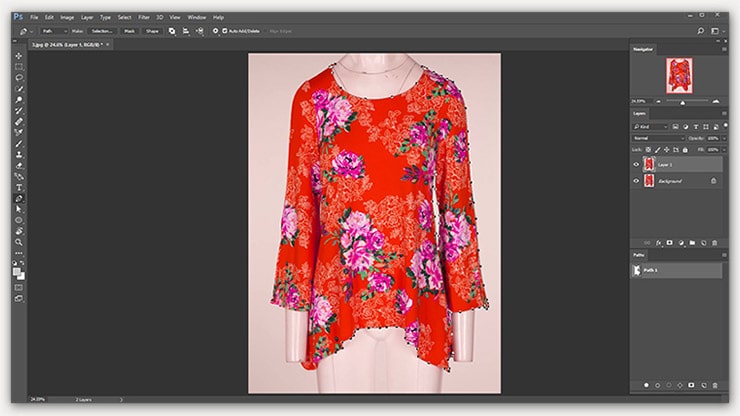Select the Ellipse shape tool
This screenshot has height=416, width=740.
coord(19,221)
